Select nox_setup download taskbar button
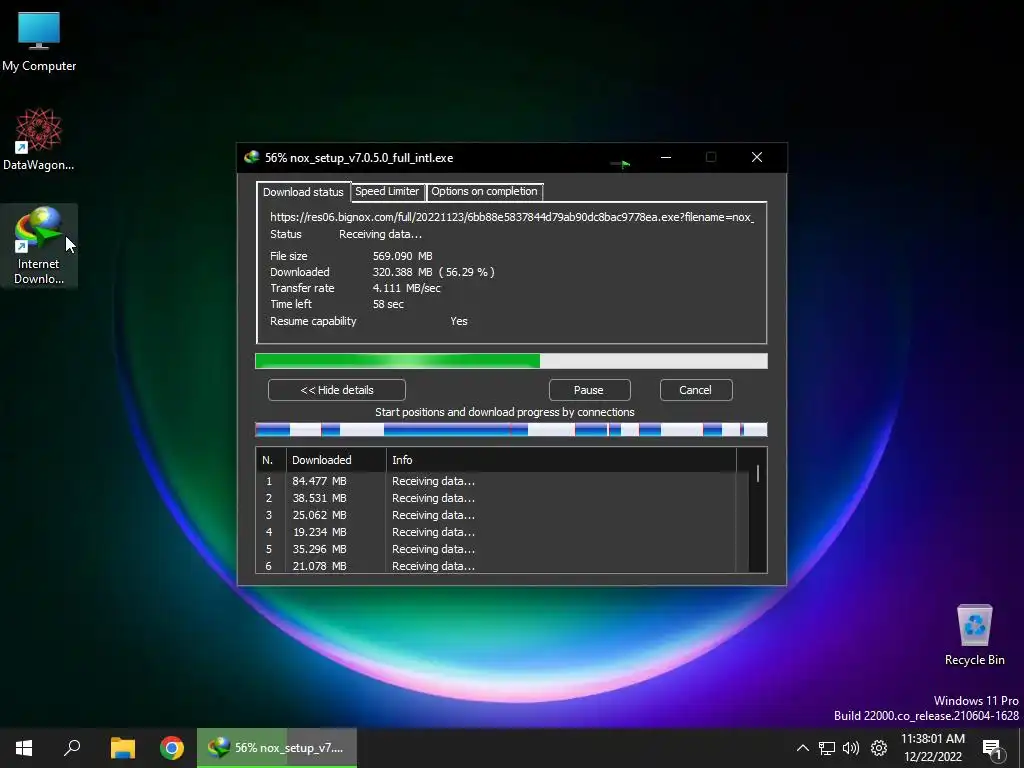 tap(277, 748)
